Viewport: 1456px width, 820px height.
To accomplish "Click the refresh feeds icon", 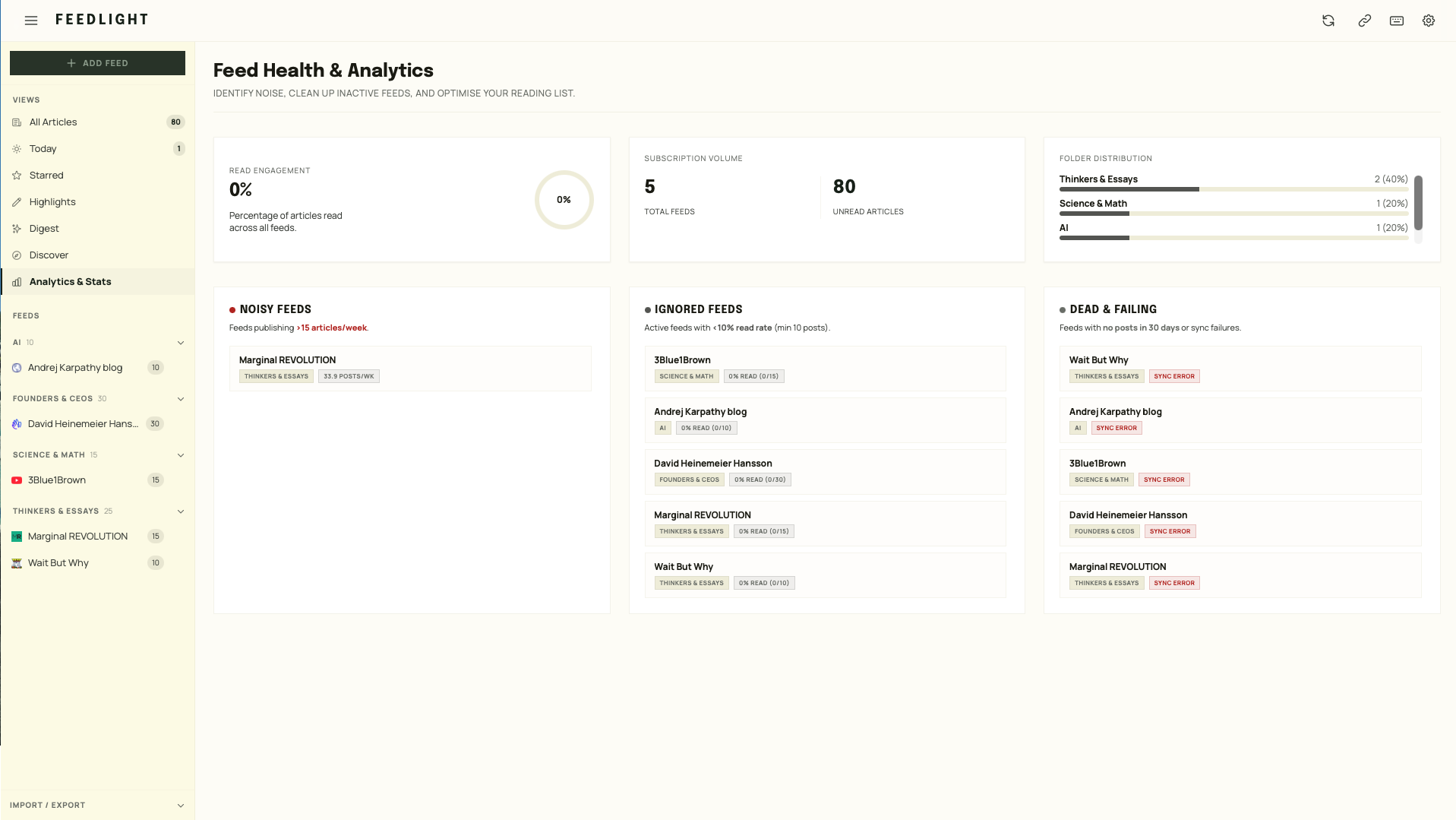I will (x=1328, y=21).
